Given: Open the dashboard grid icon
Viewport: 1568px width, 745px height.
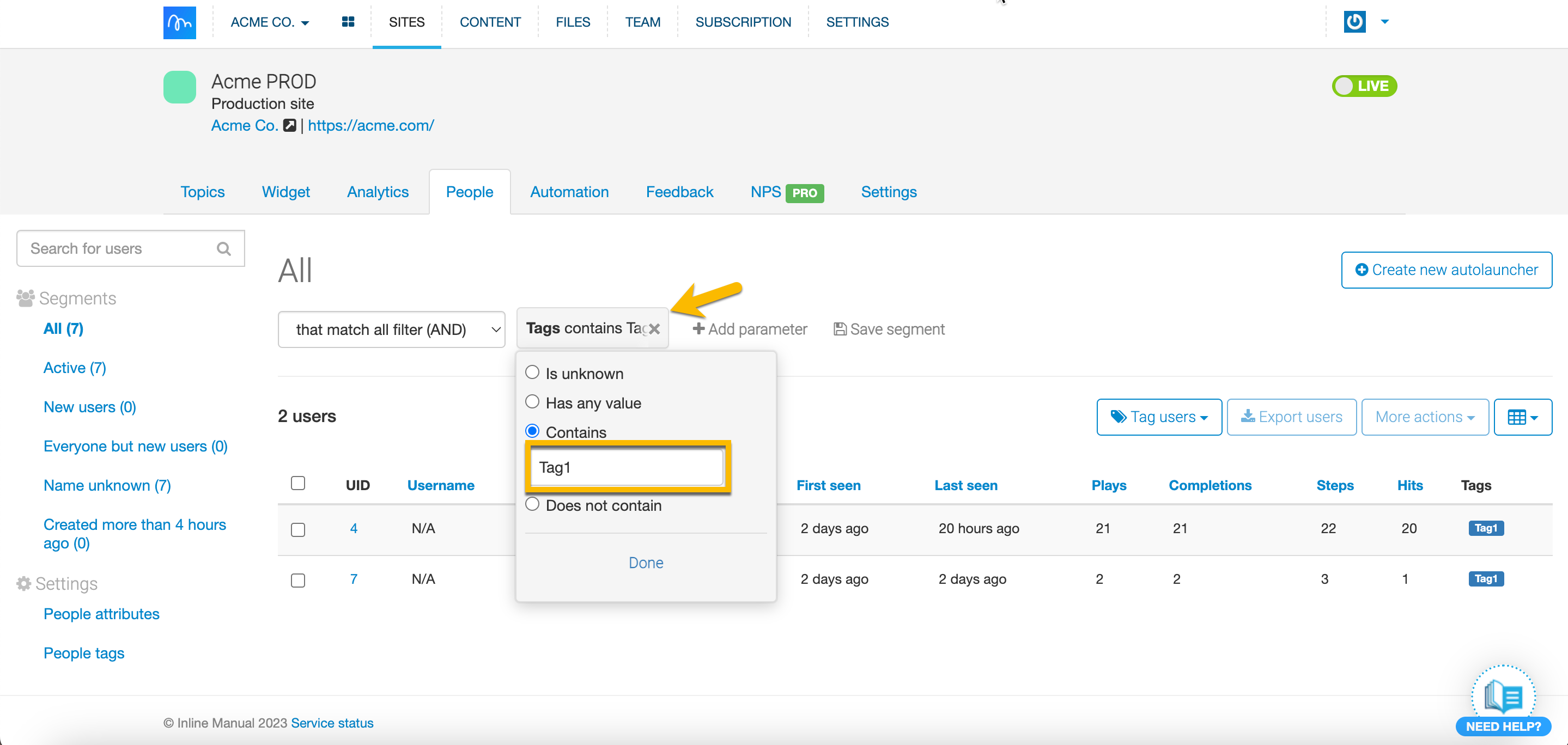Looking at the screenshot, I should click(x=348, y=22).
